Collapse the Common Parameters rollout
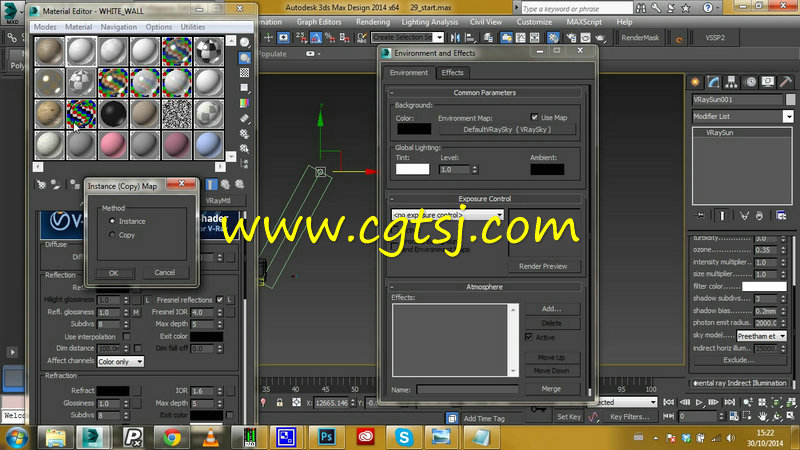Screen dimensions: 800x450 (485, 92)
